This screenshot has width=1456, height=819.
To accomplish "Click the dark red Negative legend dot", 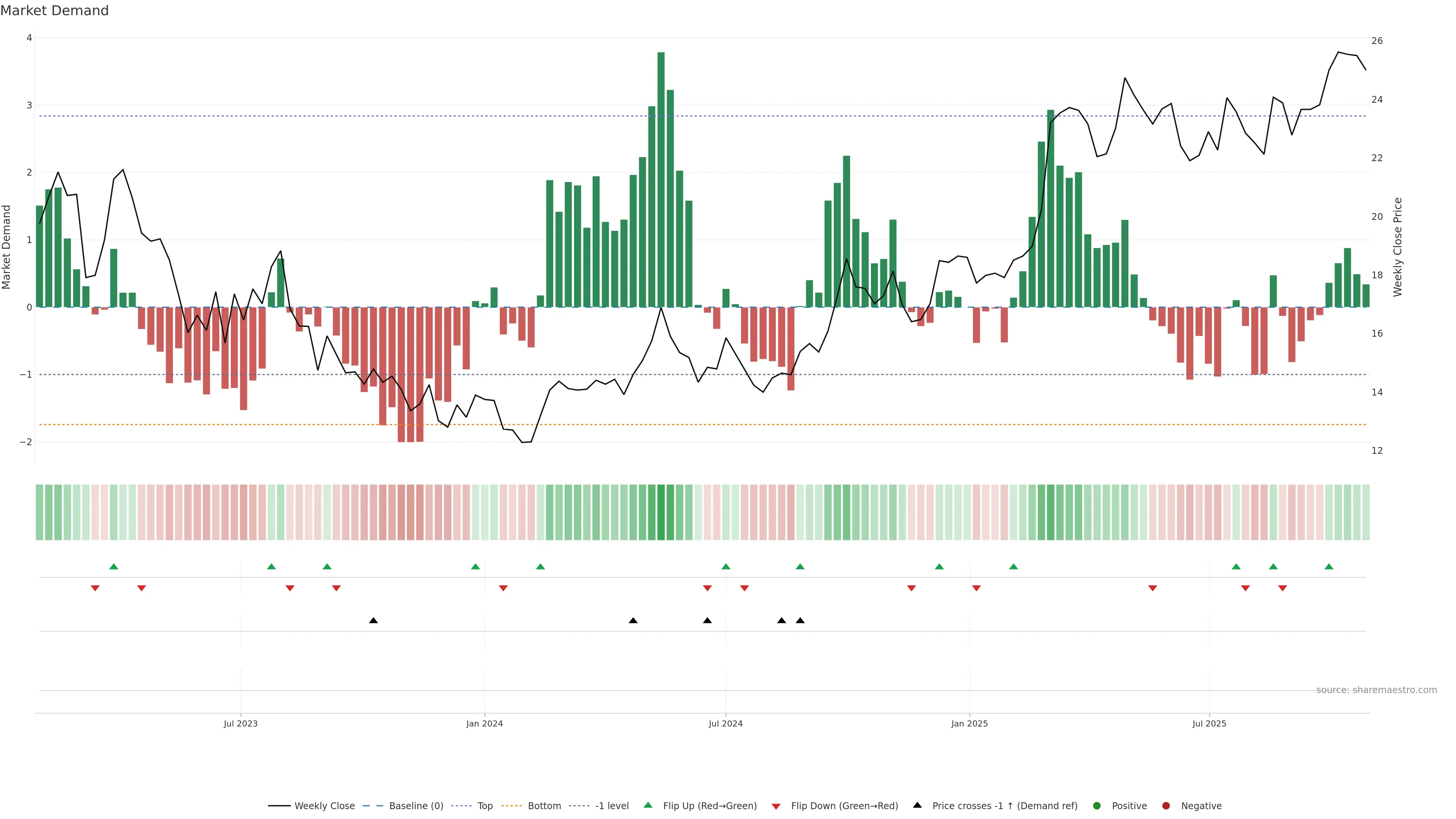I will [x=1166, y=805].
